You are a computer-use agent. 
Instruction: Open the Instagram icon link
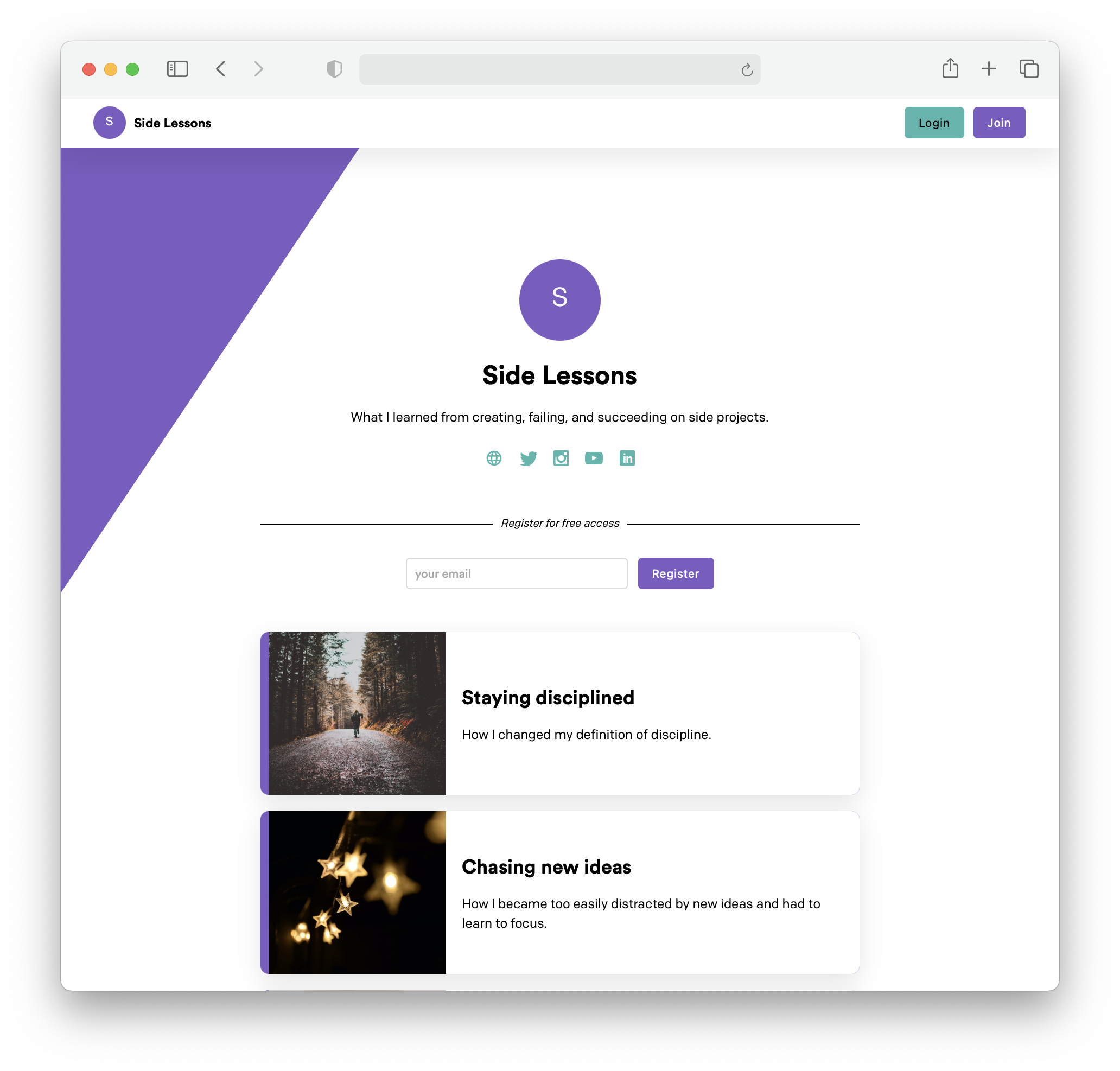coord(561,458)
